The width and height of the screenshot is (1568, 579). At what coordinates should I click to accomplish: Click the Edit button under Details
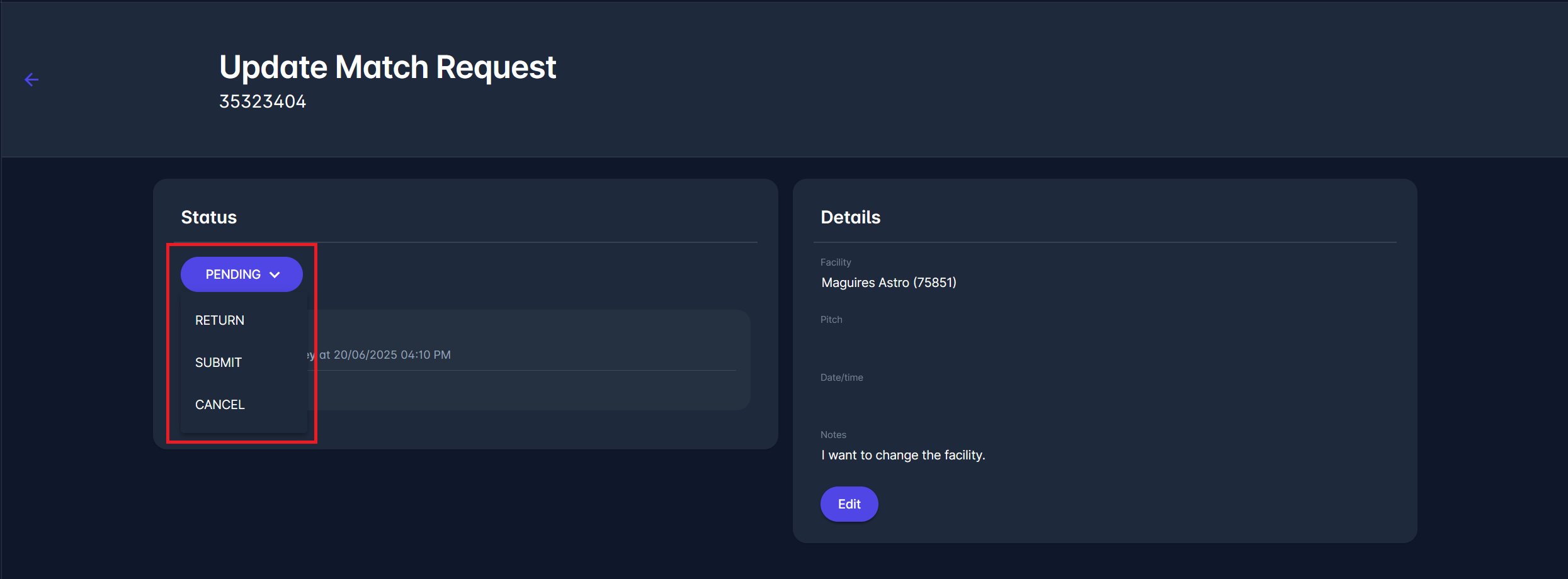[x=849, y=503]
